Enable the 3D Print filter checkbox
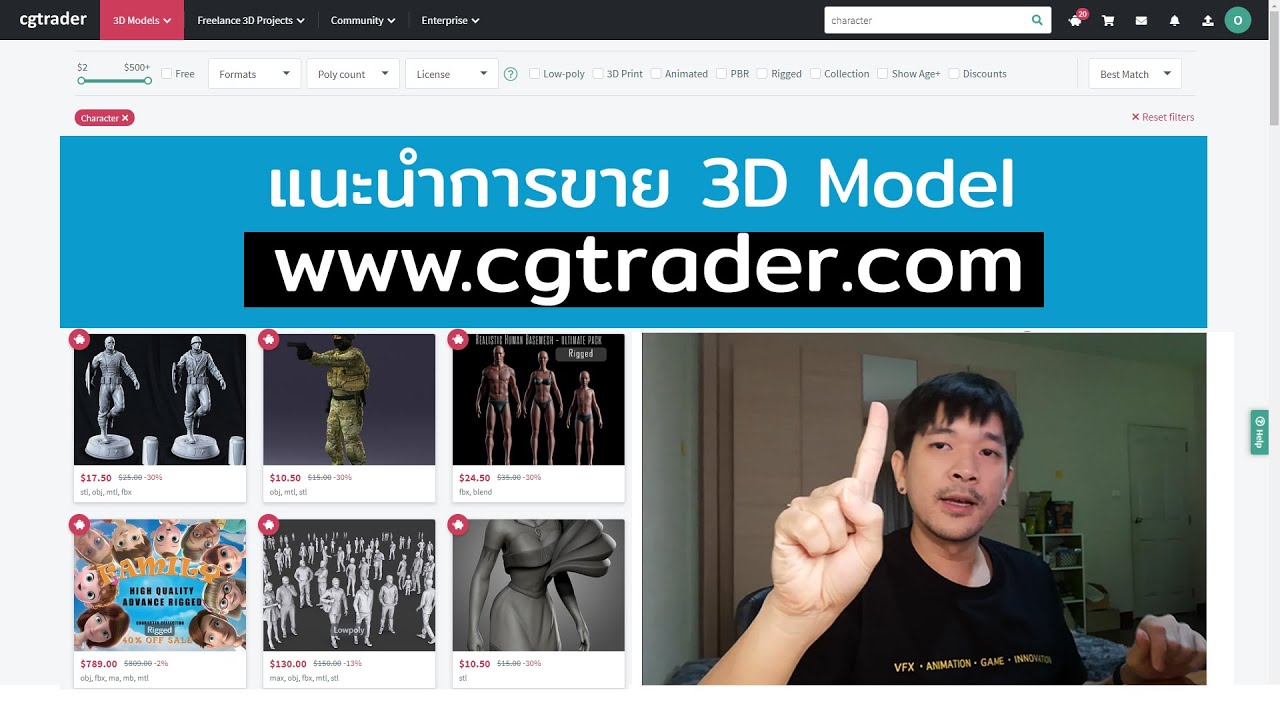1280x720 pixels. tap(598, 74)
